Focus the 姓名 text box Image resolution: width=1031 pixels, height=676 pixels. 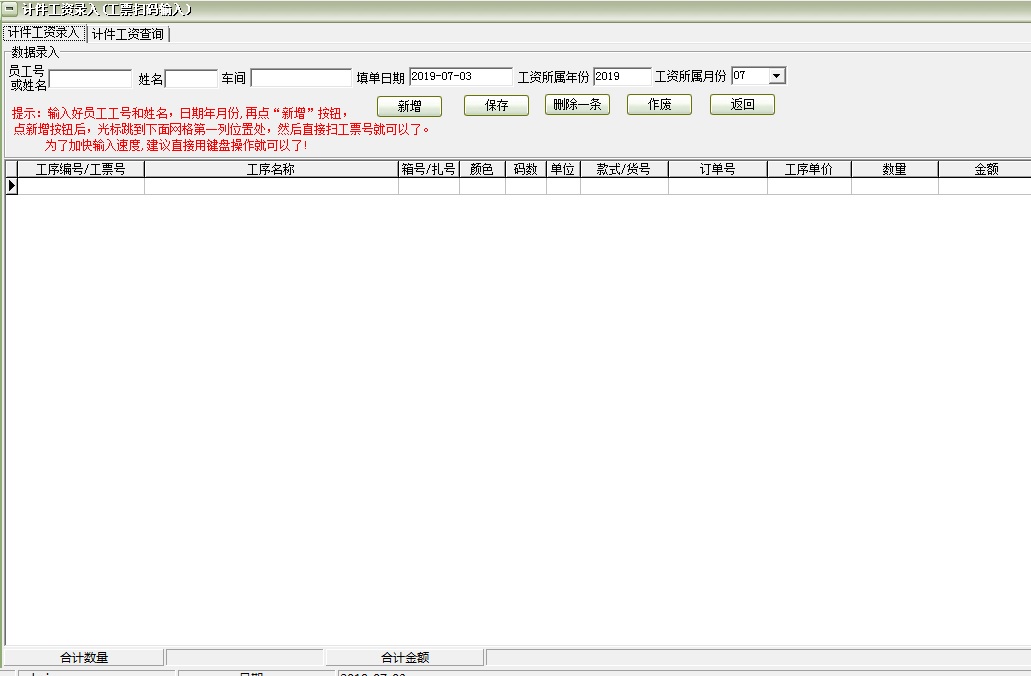[x=191, y=79]
